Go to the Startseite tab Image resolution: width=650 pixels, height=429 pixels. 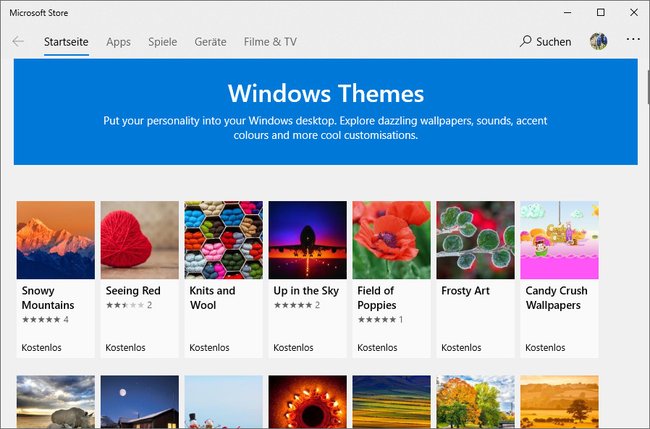pyautogui.click(x=66, y=42)
